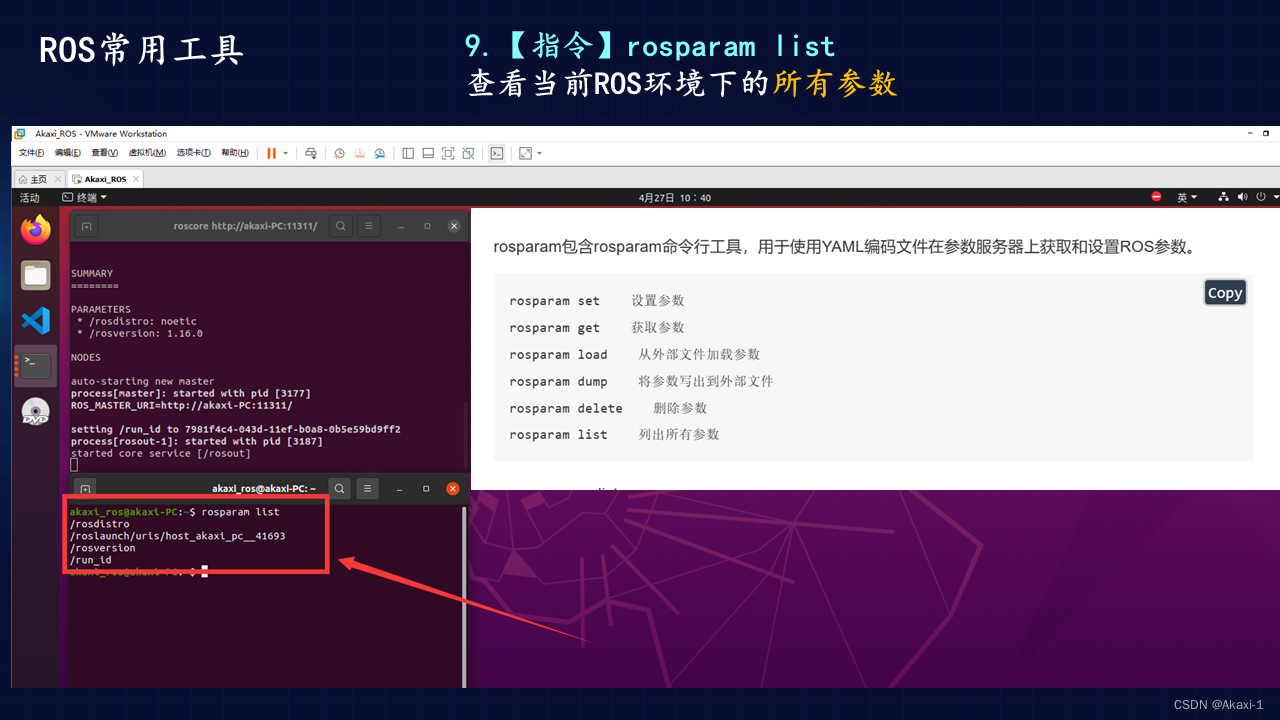Open Firefox from the Ubuntu dock
The image size is (1280, 720).
coord(35,229)
